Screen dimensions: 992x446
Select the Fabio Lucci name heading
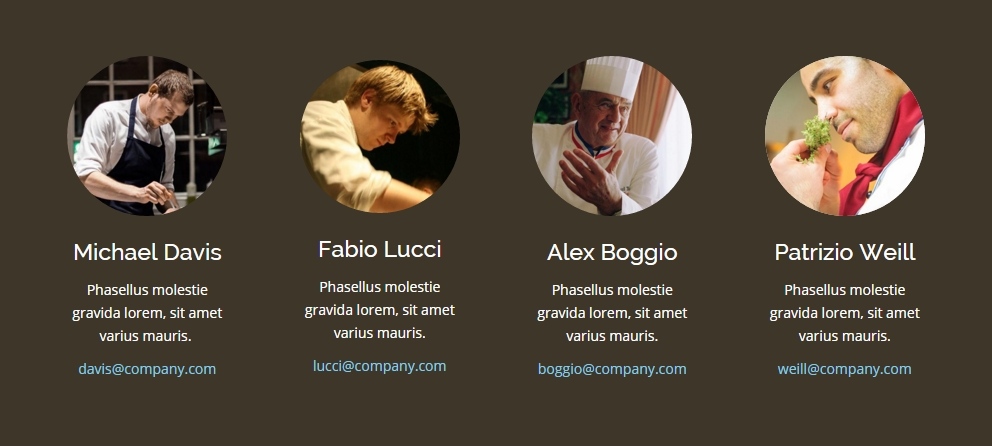[380, 249]
